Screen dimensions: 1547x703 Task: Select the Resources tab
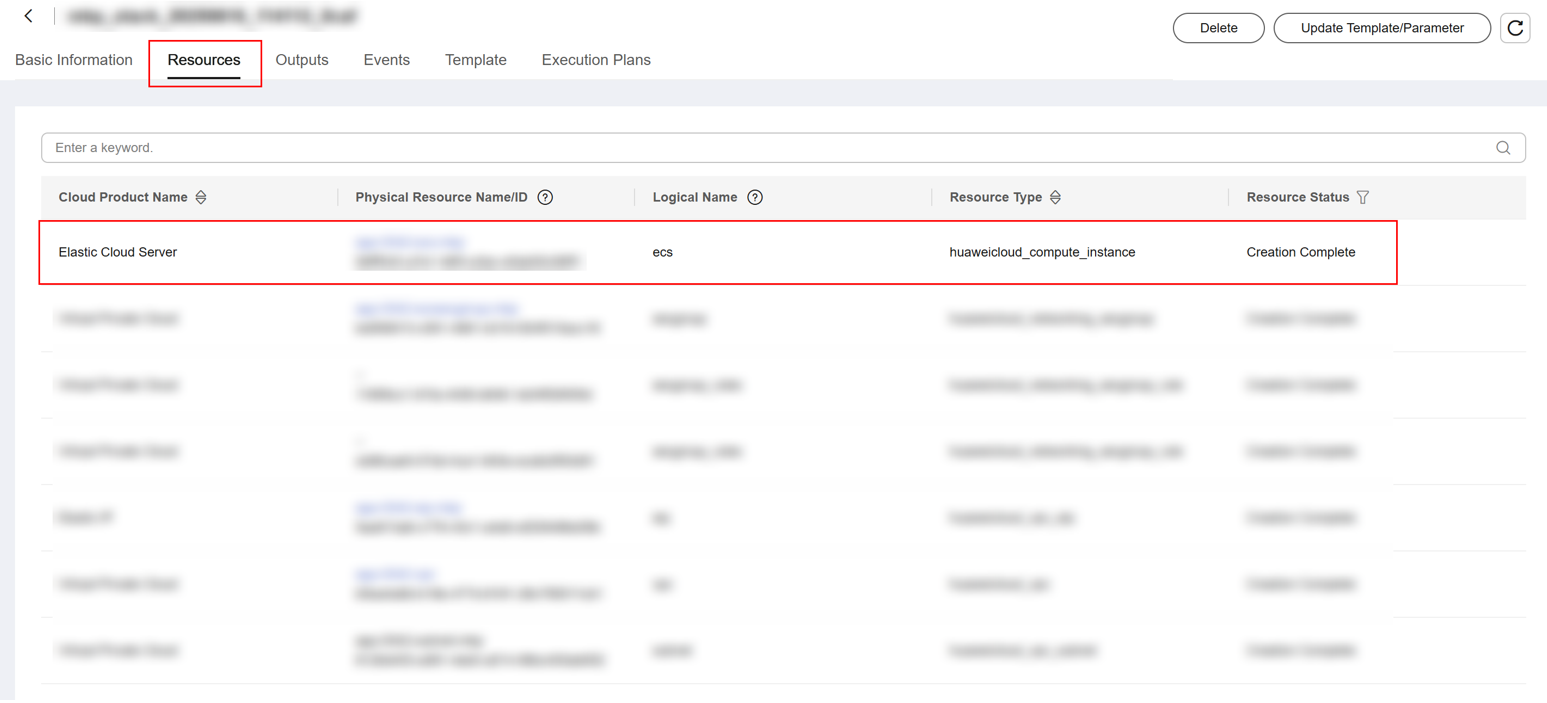(x=204, y=60)
